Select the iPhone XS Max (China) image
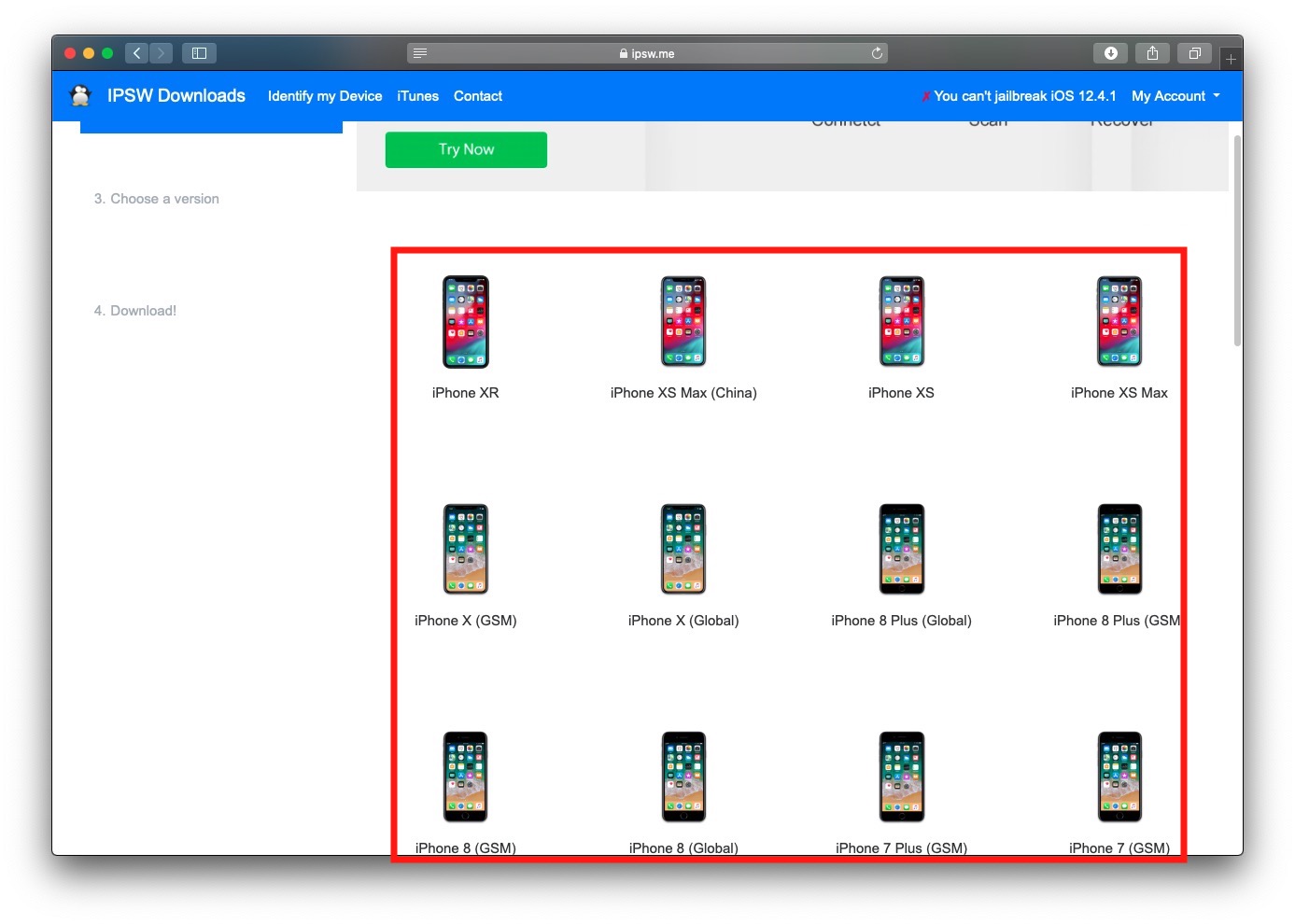The width and height of the screenshot is (1295, 924). (x=683, y=321)
